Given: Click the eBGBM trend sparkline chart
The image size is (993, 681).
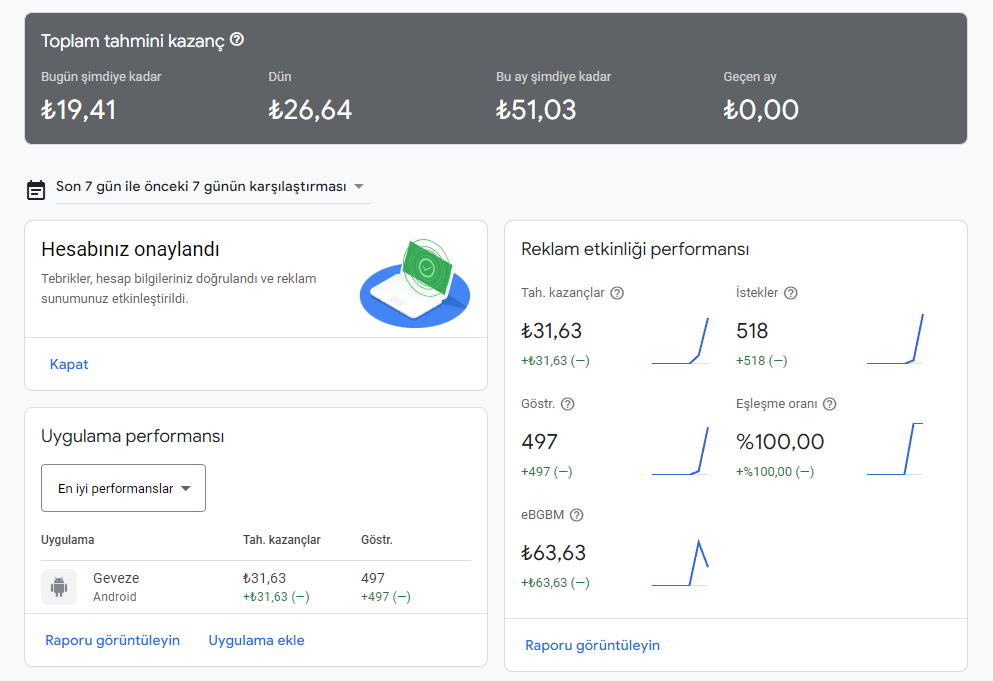Looking at the screenshot, I should coord(680,562).
